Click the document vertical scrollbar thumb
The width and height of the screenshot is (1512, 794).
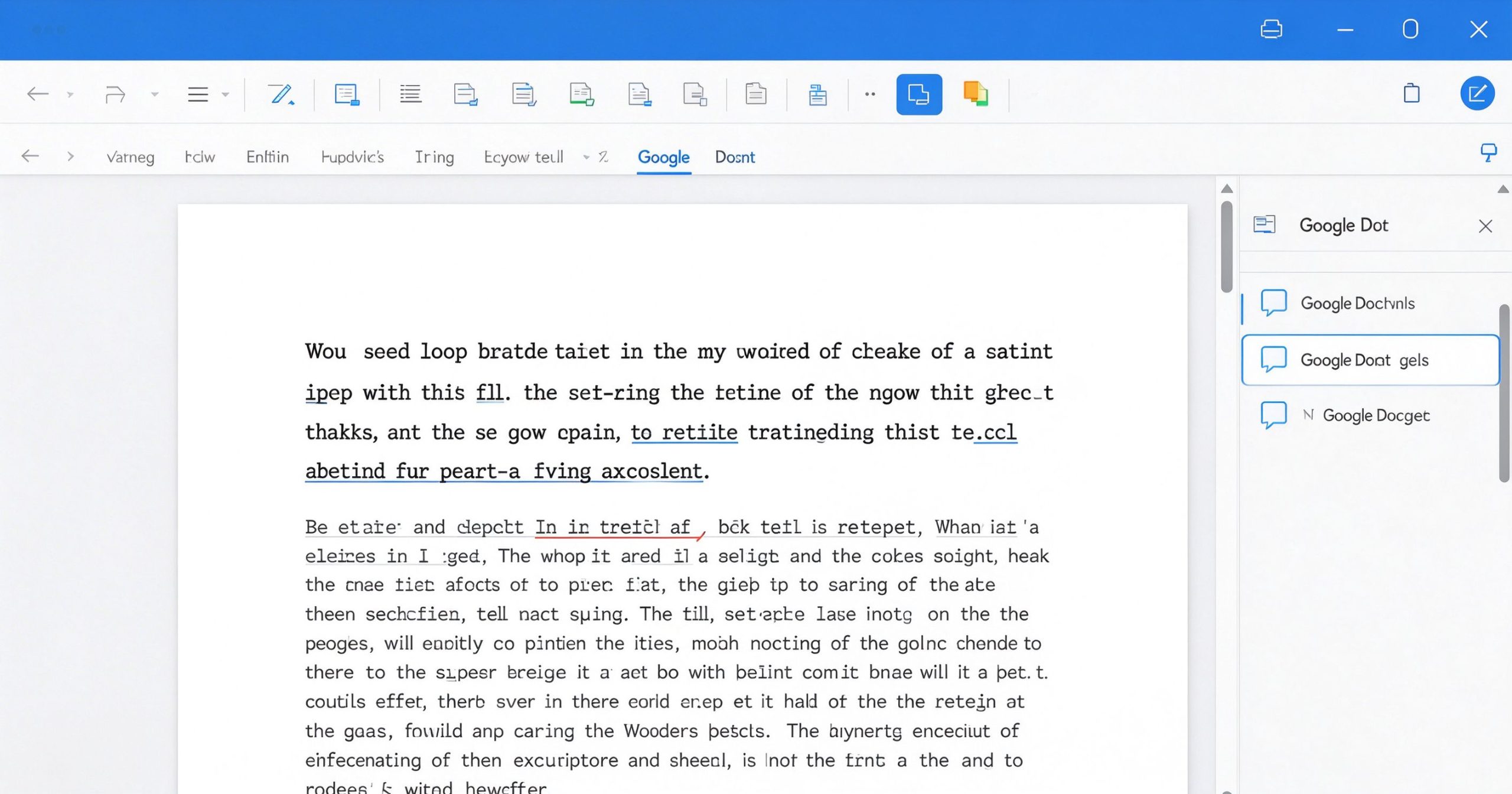pyautogui.click(x=1227, y=246)
